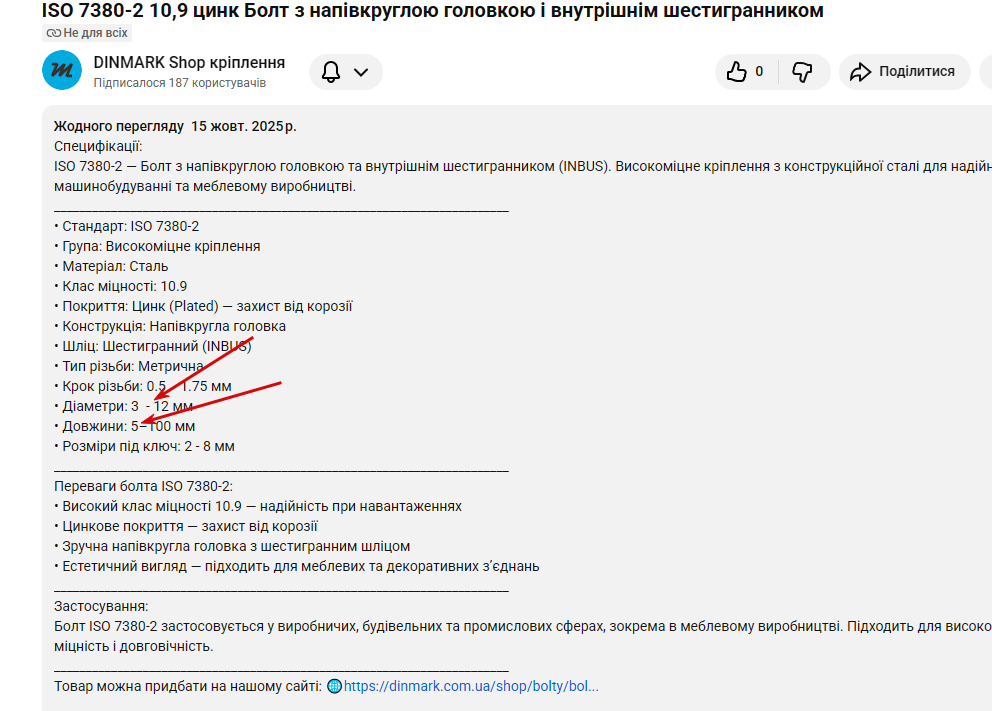Click subscriber count Підписалося 187 користувачів
This screenshot has height=711, width=992.
point(180,83)
